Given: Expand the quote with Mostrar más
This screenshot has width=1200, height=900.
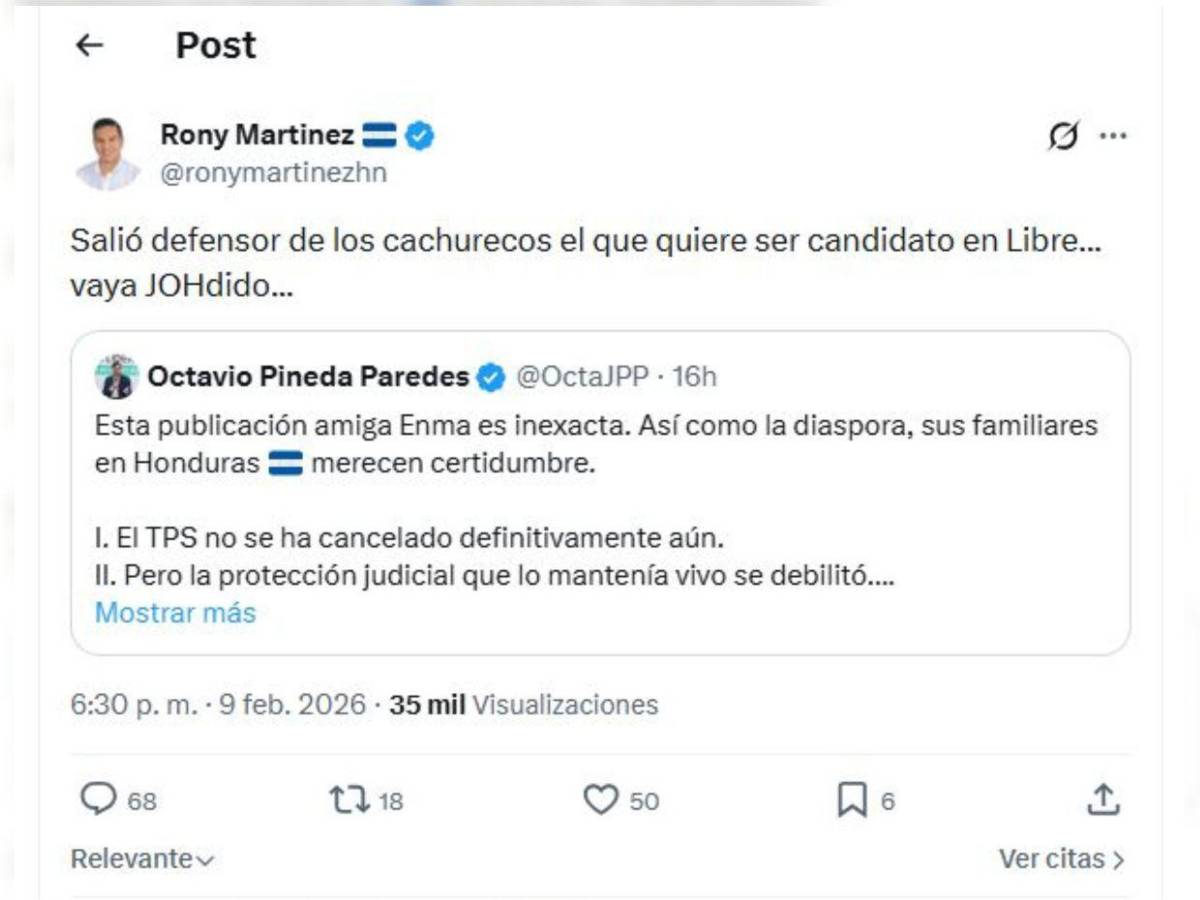Looking at the screenshot, I should pos(175,613).
